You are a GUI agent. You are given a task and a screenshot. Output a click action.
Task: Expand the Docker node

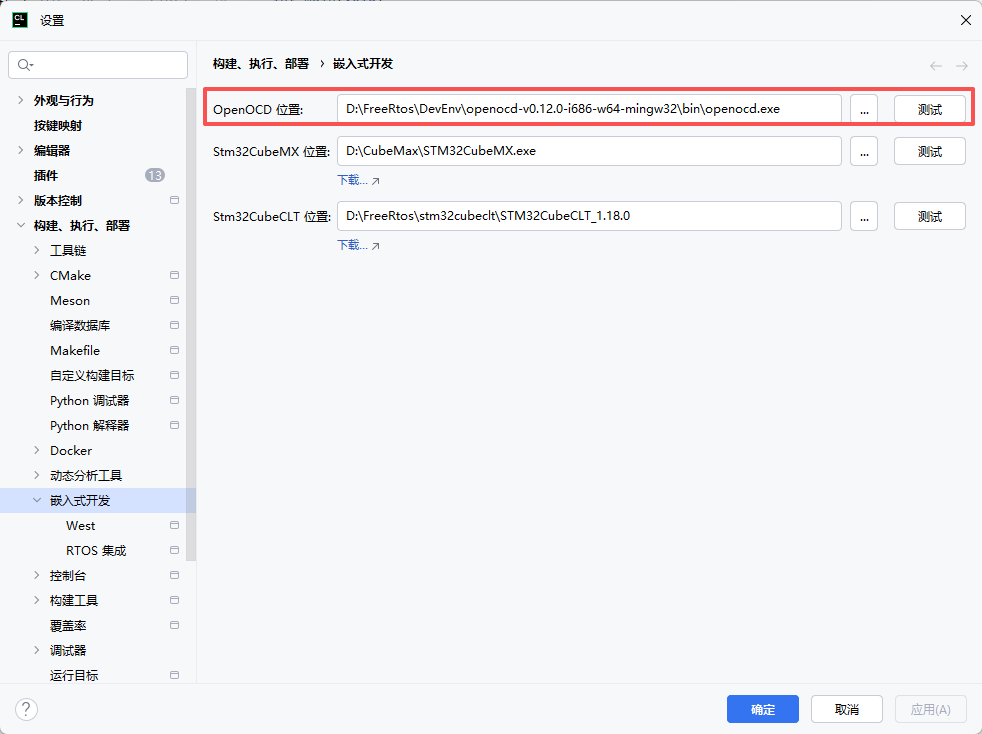tap(36, 451)
